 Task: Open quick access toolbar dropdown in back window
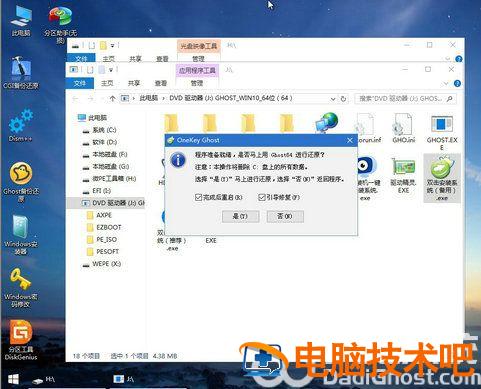[113, 45]
